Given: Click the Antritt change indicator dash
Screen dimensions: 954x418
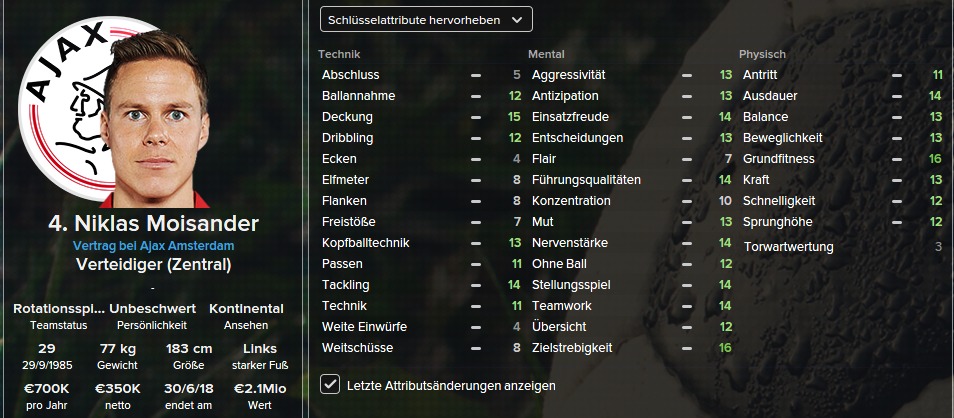Looking at the screenshot, I should pos(898,75).
